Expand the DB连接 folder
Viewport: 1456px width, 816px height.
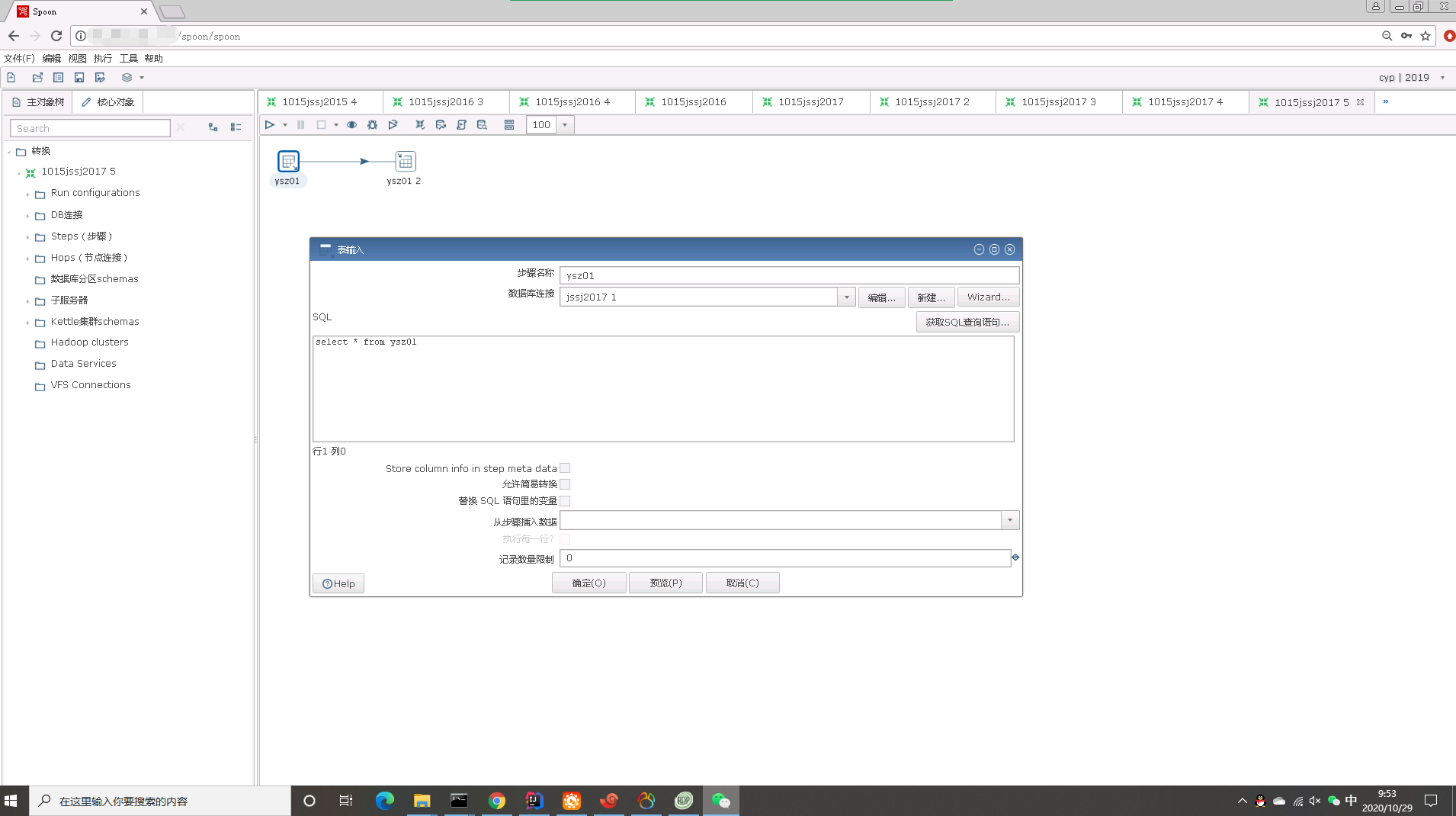coord(27,216)
